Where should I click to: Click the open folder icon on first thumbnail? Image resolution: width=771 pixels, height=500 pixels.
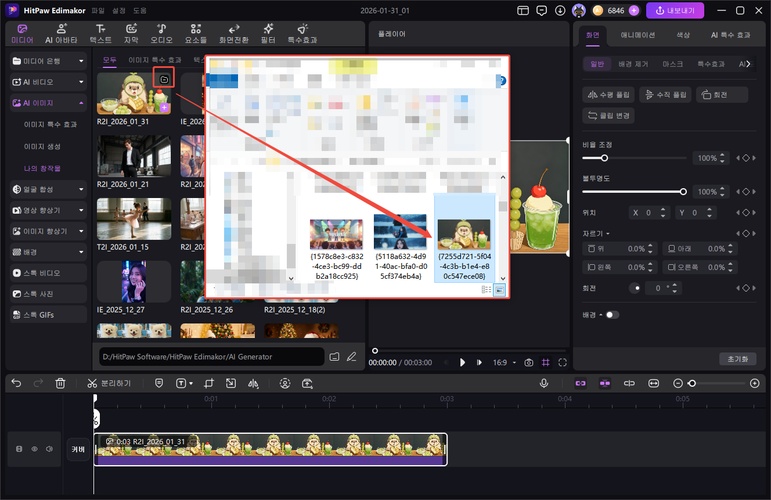click(164, 78)
